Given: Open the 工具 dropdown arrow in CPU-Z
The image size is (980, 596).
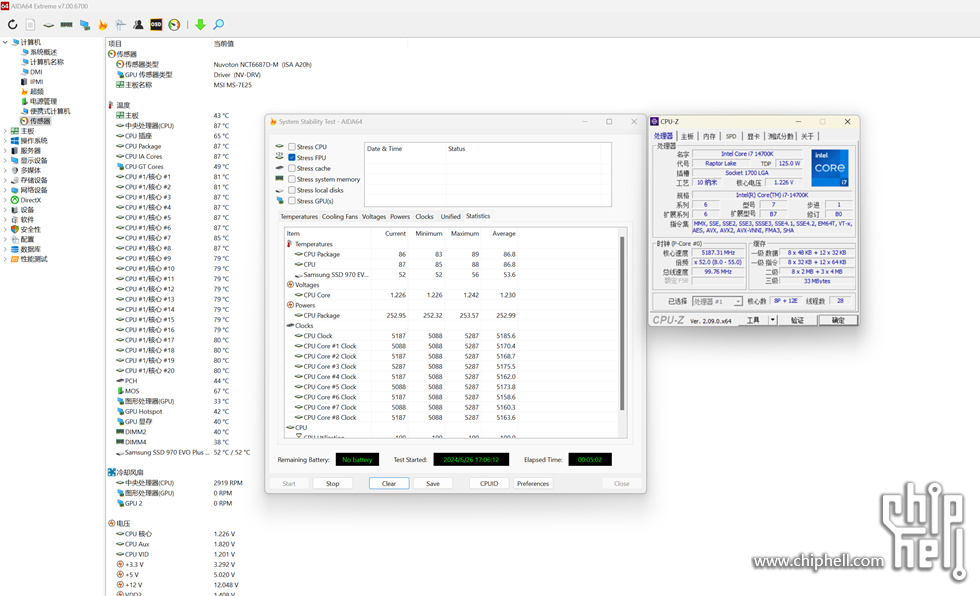Looking at the screenshot, I should click(x=772, y=320).
